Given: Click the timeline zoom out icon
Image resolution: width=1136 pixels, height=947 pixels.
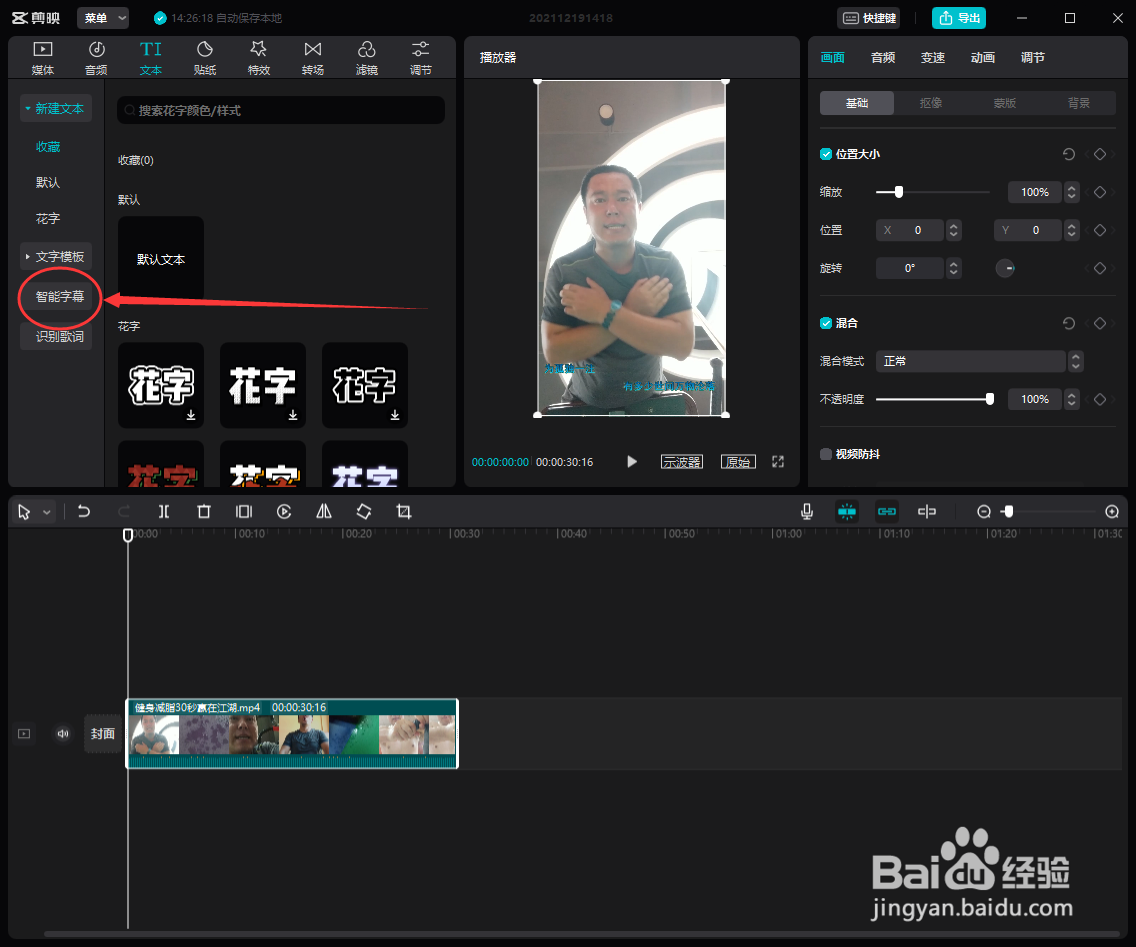Looking at the screenshot, I should click(x=984, y=512).
